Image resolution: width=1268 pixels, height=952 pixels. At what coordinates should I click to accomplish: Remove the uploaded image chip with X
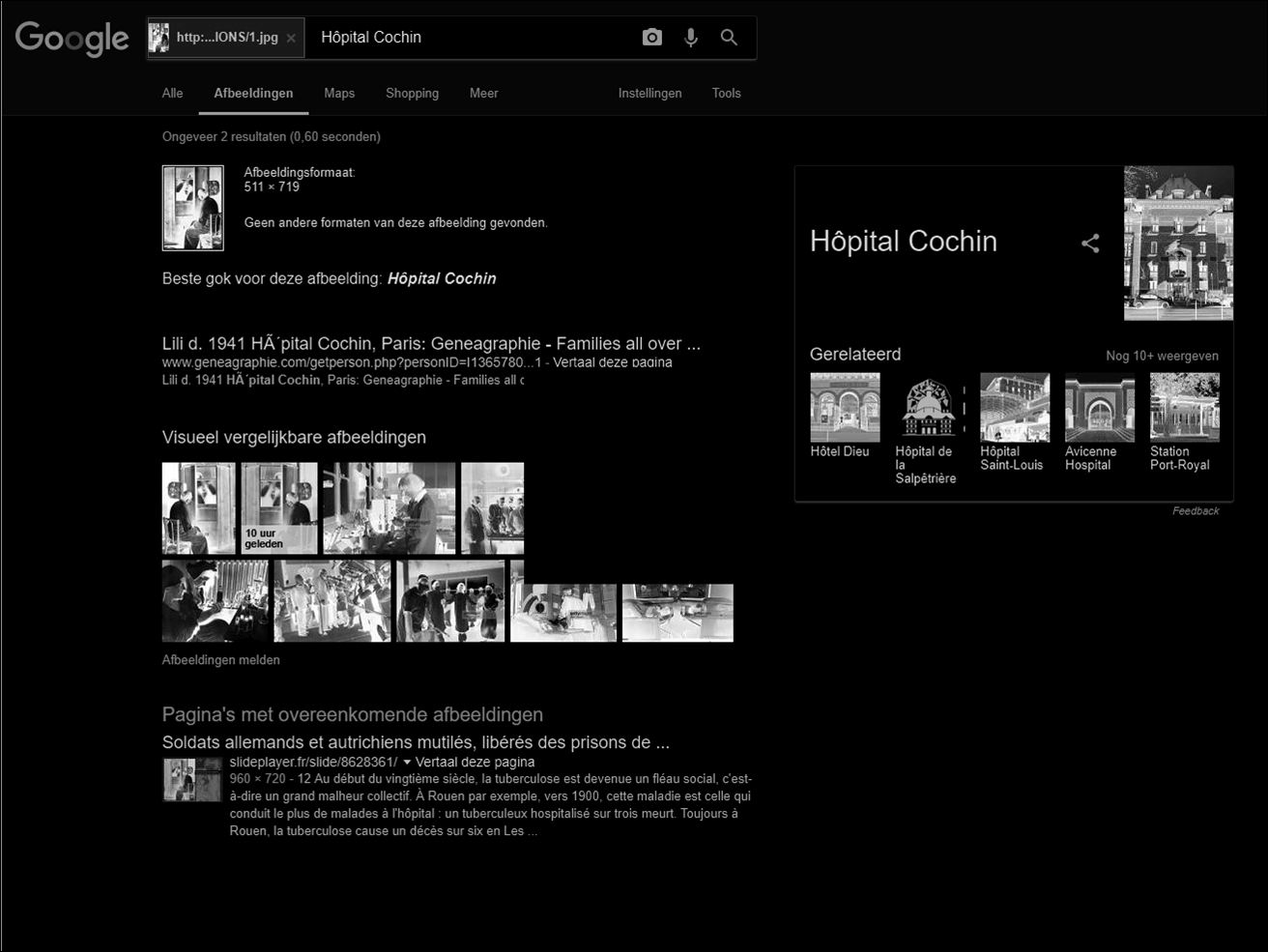(291, 39)
